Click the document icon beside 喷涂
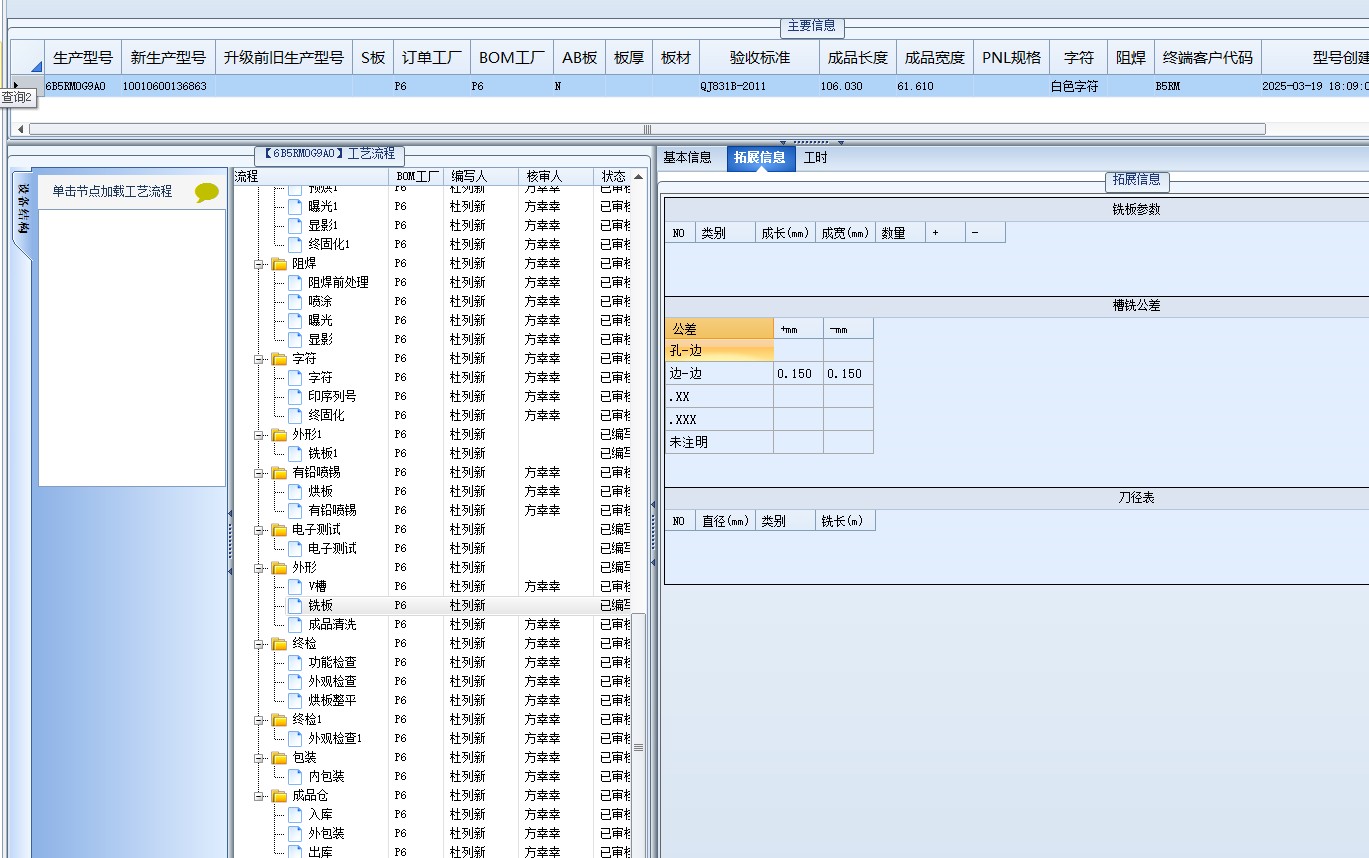The height and width of the screenshot is (858, 1369). pos(295,302)
